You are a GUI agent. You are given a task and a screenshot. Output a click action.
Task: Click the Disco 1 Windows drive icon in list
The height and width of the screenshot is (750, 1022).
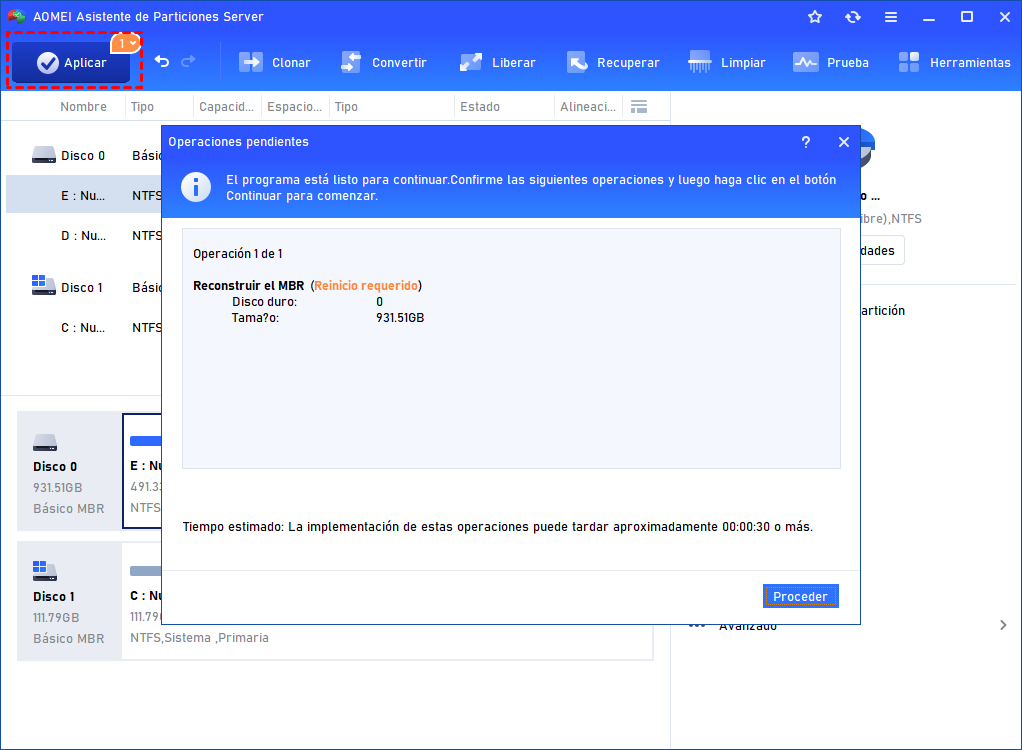(44, 285)
